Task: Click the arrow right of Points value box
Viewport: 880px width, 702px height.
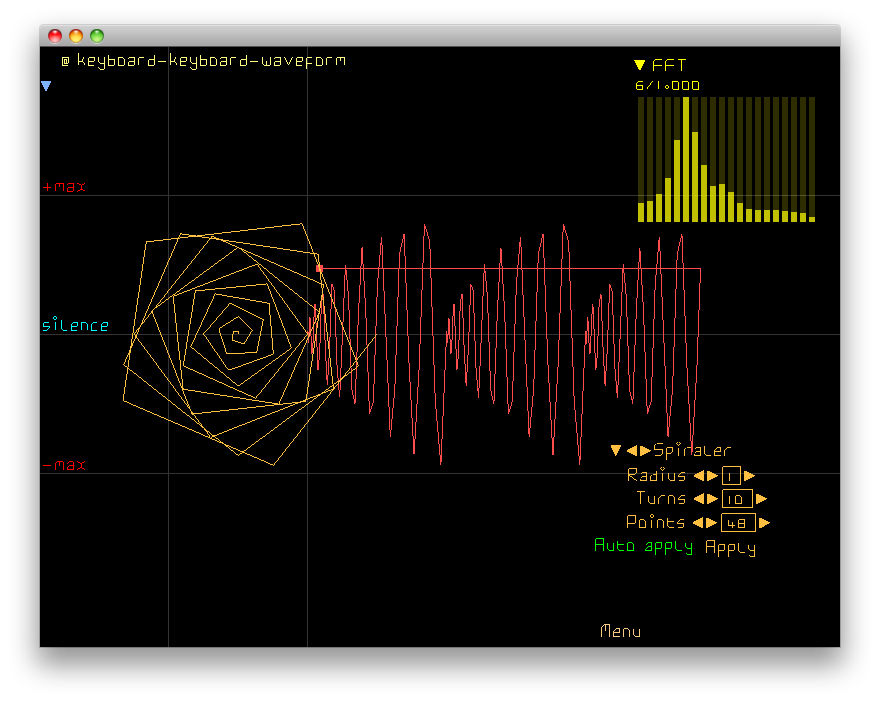Action: 764,523
